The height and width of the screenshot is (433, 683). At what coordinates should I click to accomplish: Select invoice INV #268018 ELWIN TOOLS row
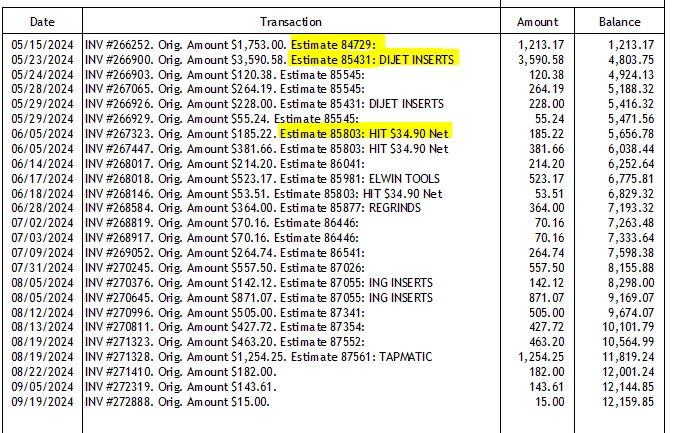[334, 179]
